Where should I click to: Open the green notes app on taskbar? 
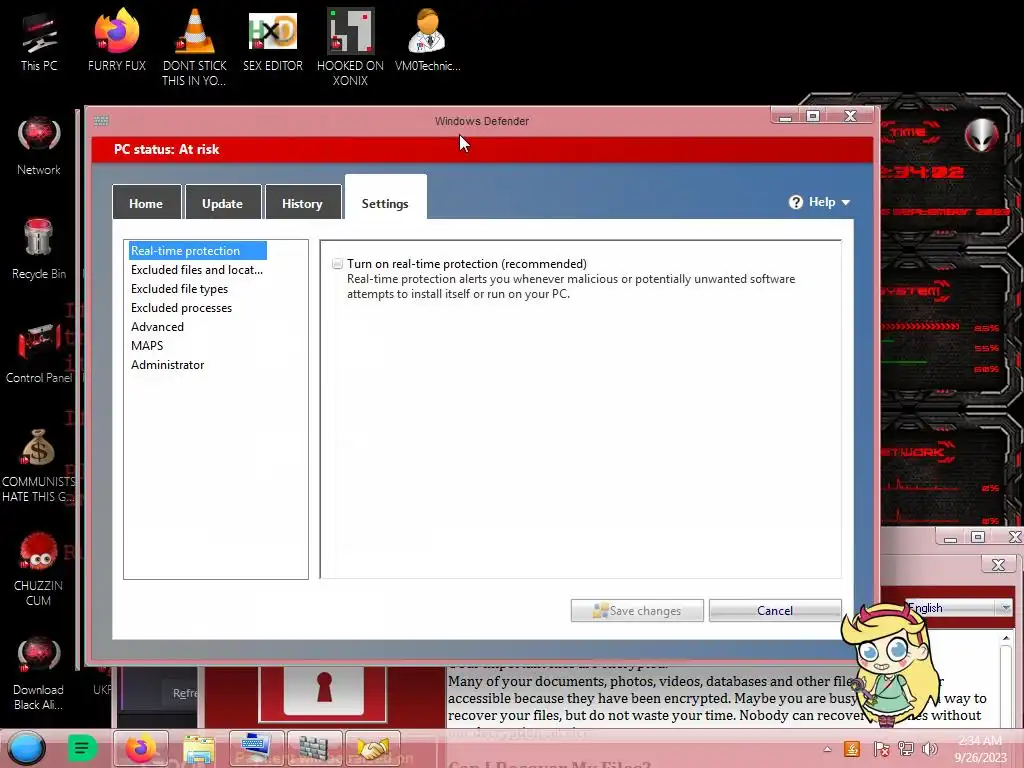point(82,748)
